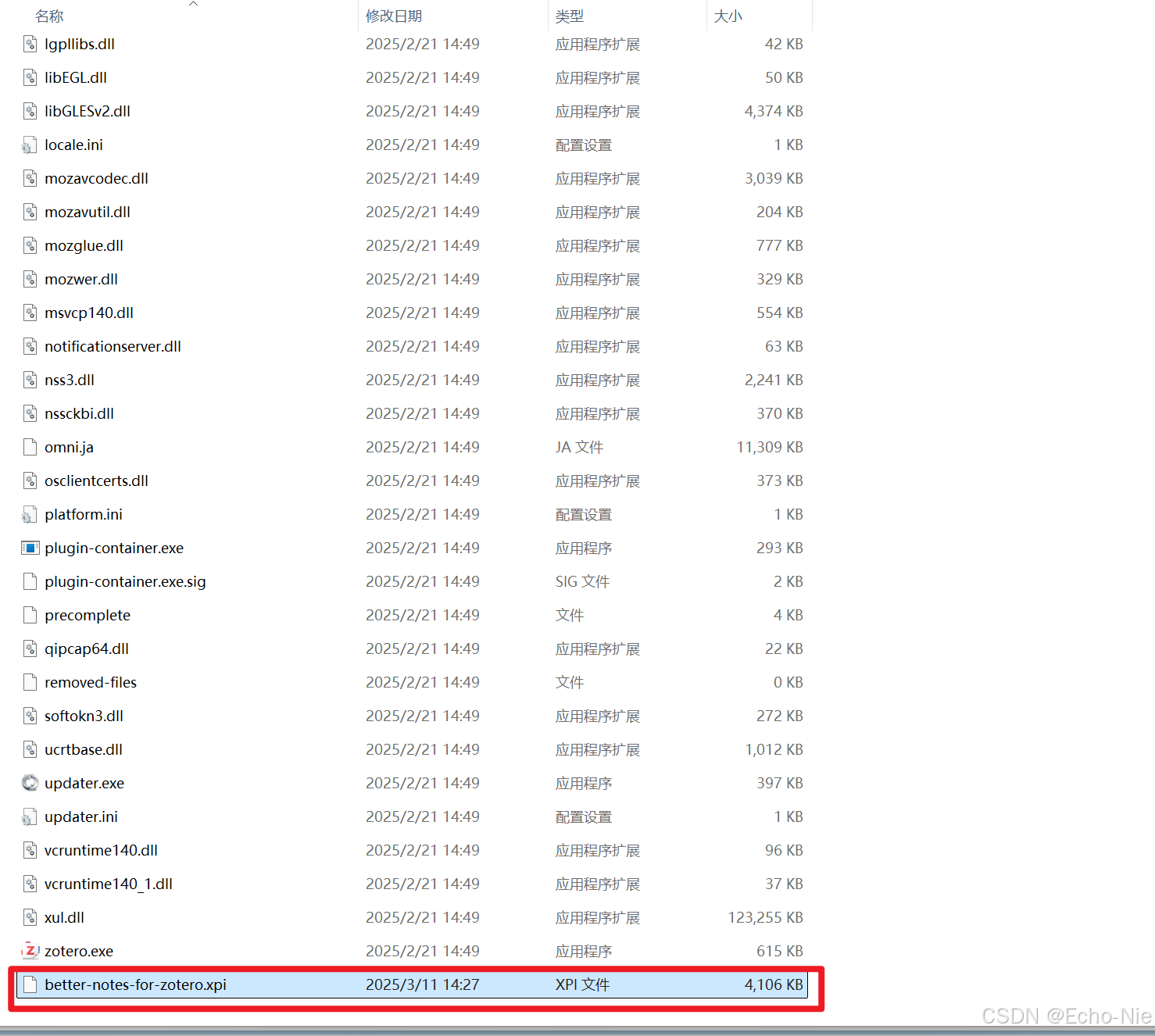Click the locale.ini settings file icon

(x=30, y=145)
